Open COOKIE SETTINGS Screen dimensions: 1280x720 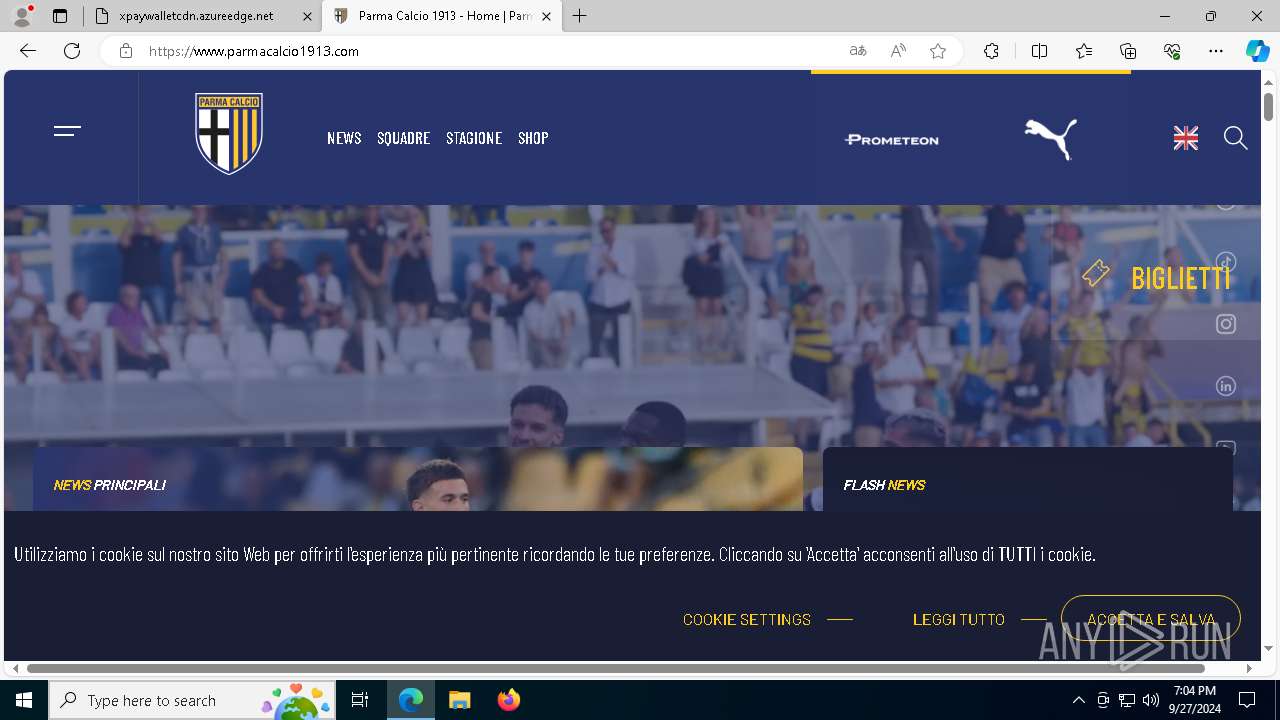coord(747,620)
